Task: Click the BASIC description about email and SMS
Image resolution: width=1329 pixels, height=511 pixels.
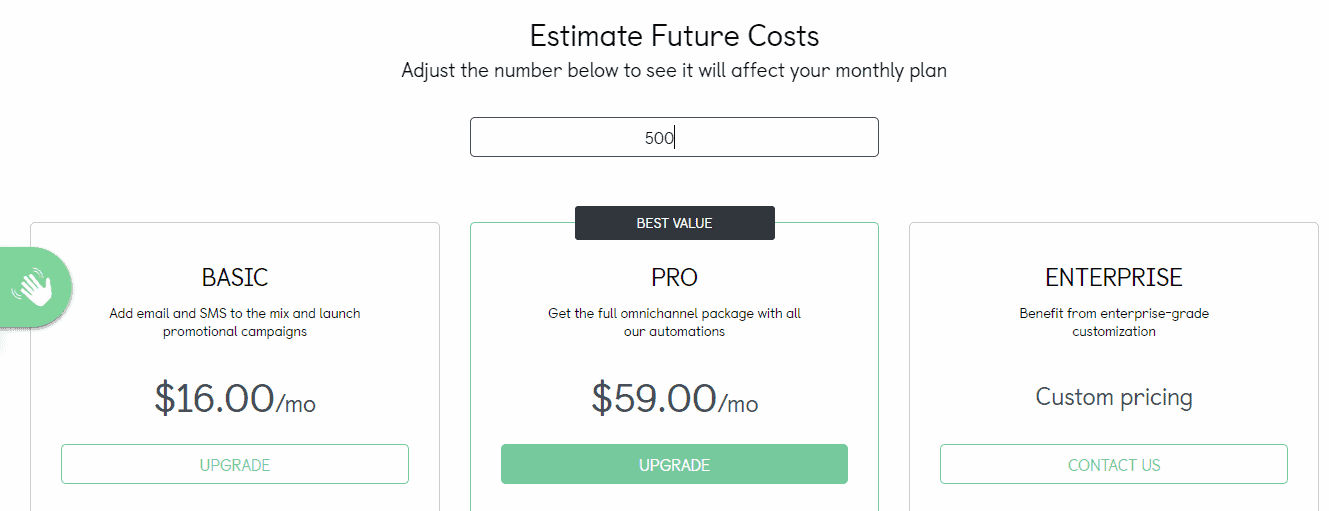Action: pos(235,322)
